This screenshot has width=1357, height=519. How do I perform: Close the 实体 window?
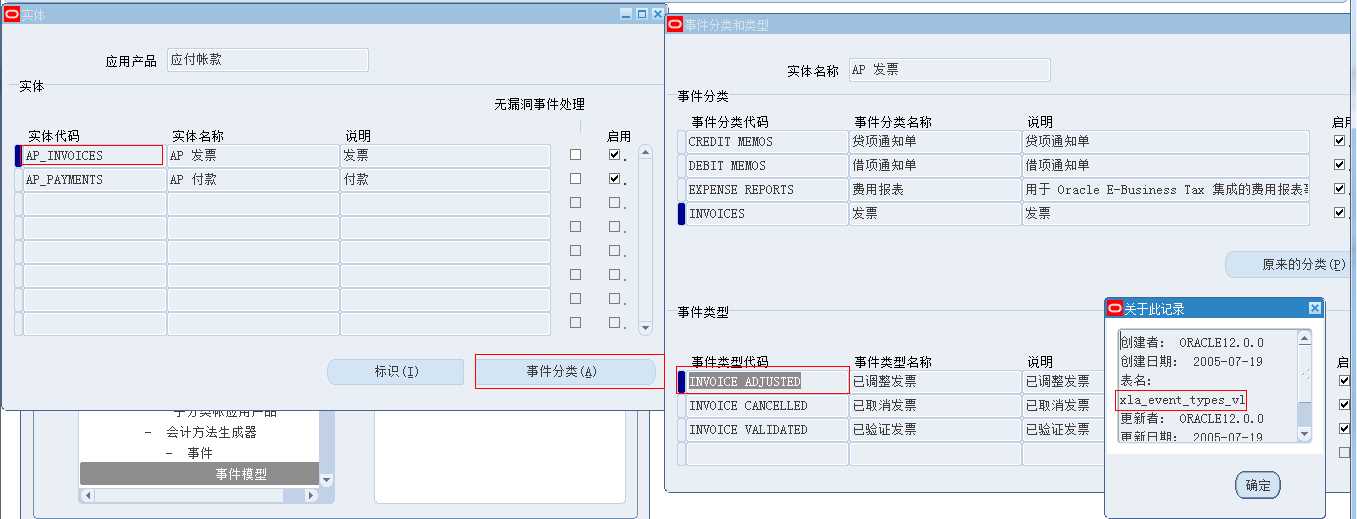pyautogui.click(x=658, y=14)
